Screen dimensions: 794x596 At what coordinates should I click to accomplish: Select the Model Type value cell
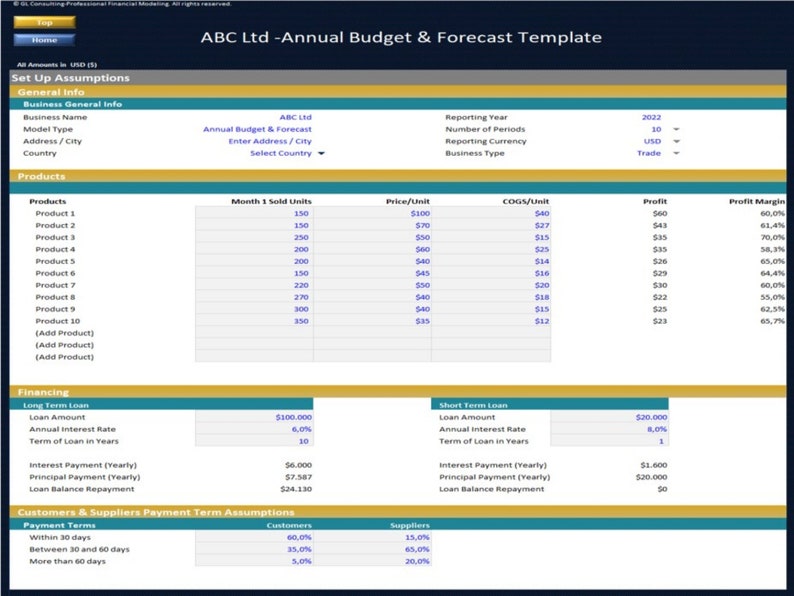point(257,129)
